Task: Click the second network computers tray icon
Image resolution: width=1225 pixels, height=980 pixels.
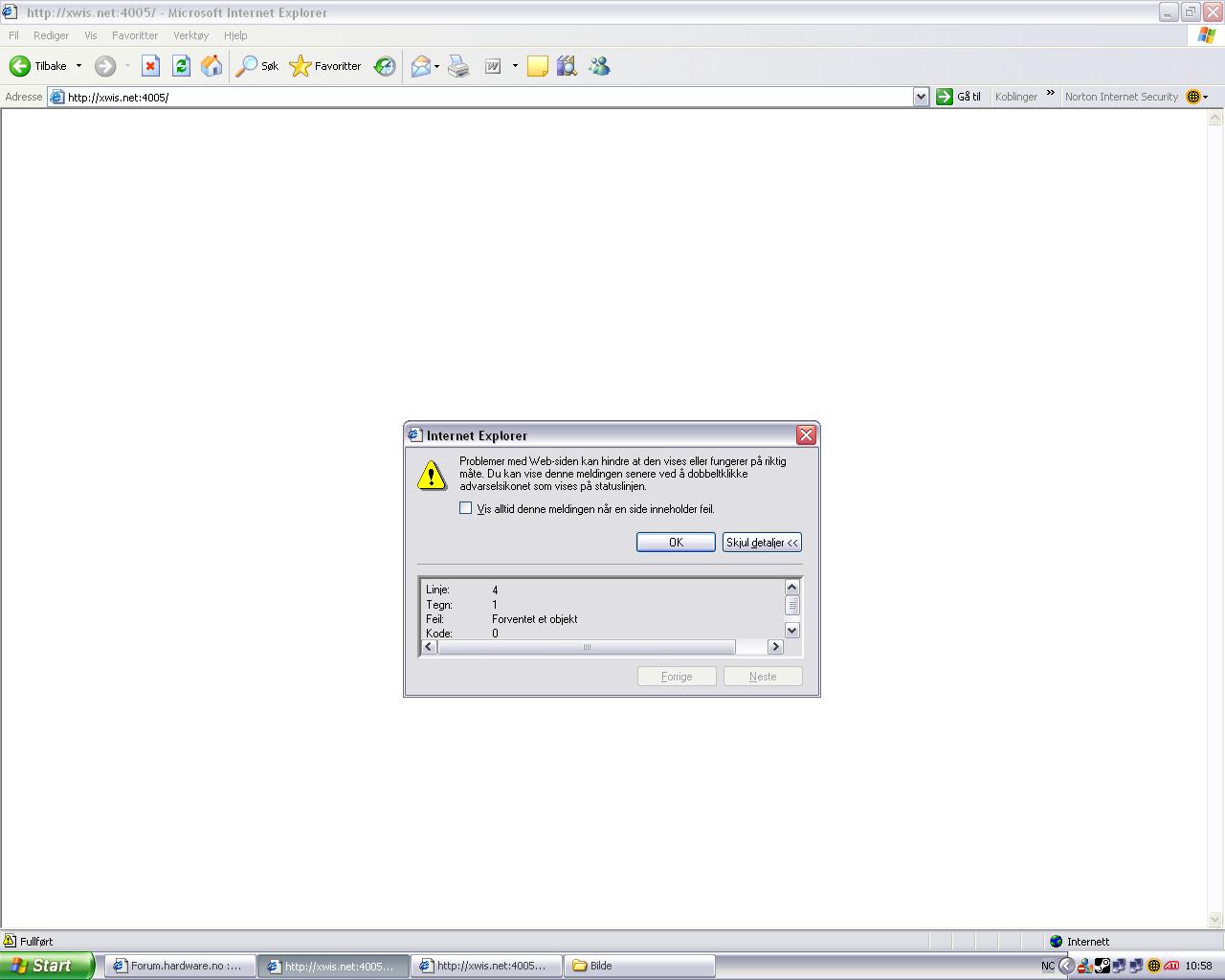Action: 1137,966
